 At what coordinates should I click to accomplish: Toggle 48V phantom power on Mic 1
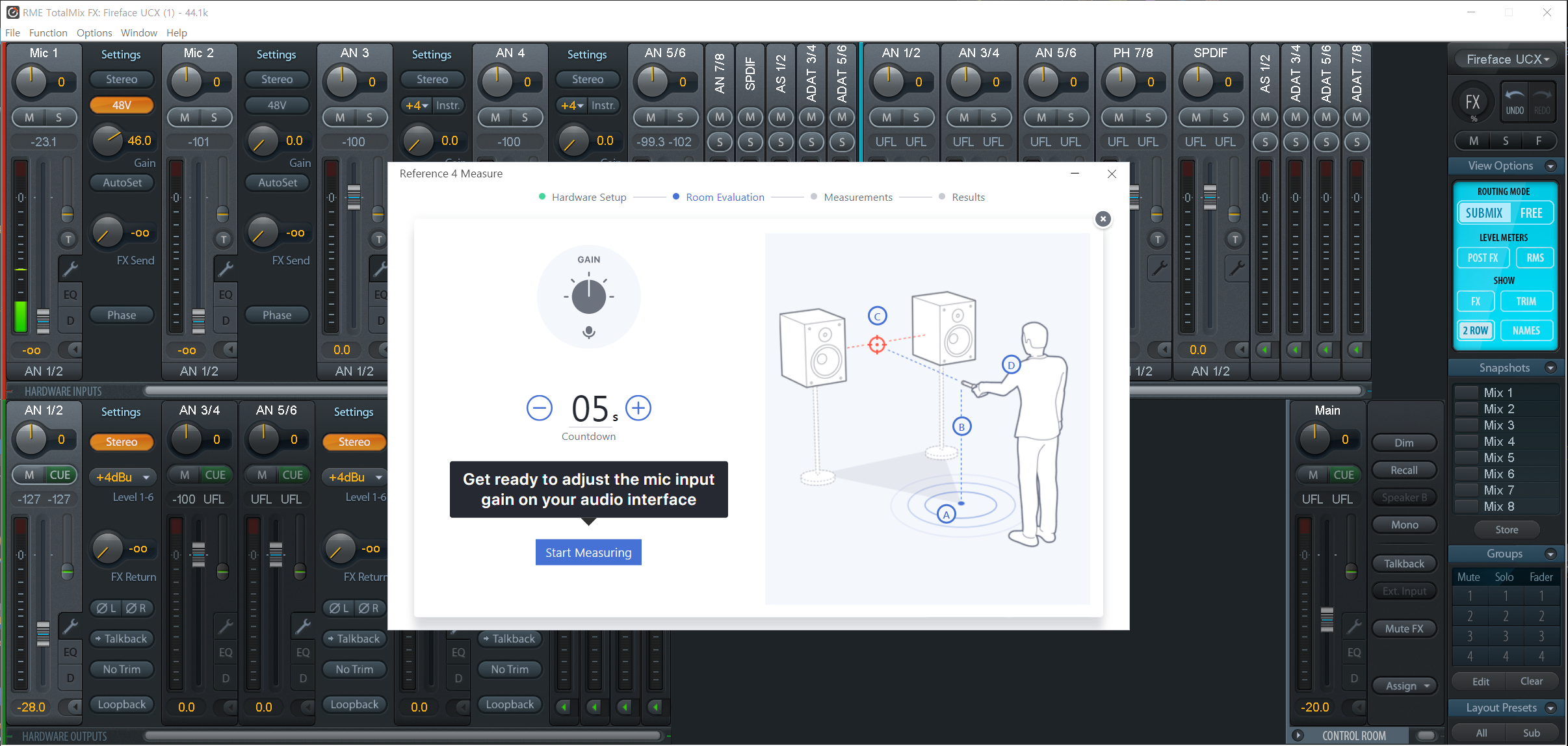click(122, 105)
